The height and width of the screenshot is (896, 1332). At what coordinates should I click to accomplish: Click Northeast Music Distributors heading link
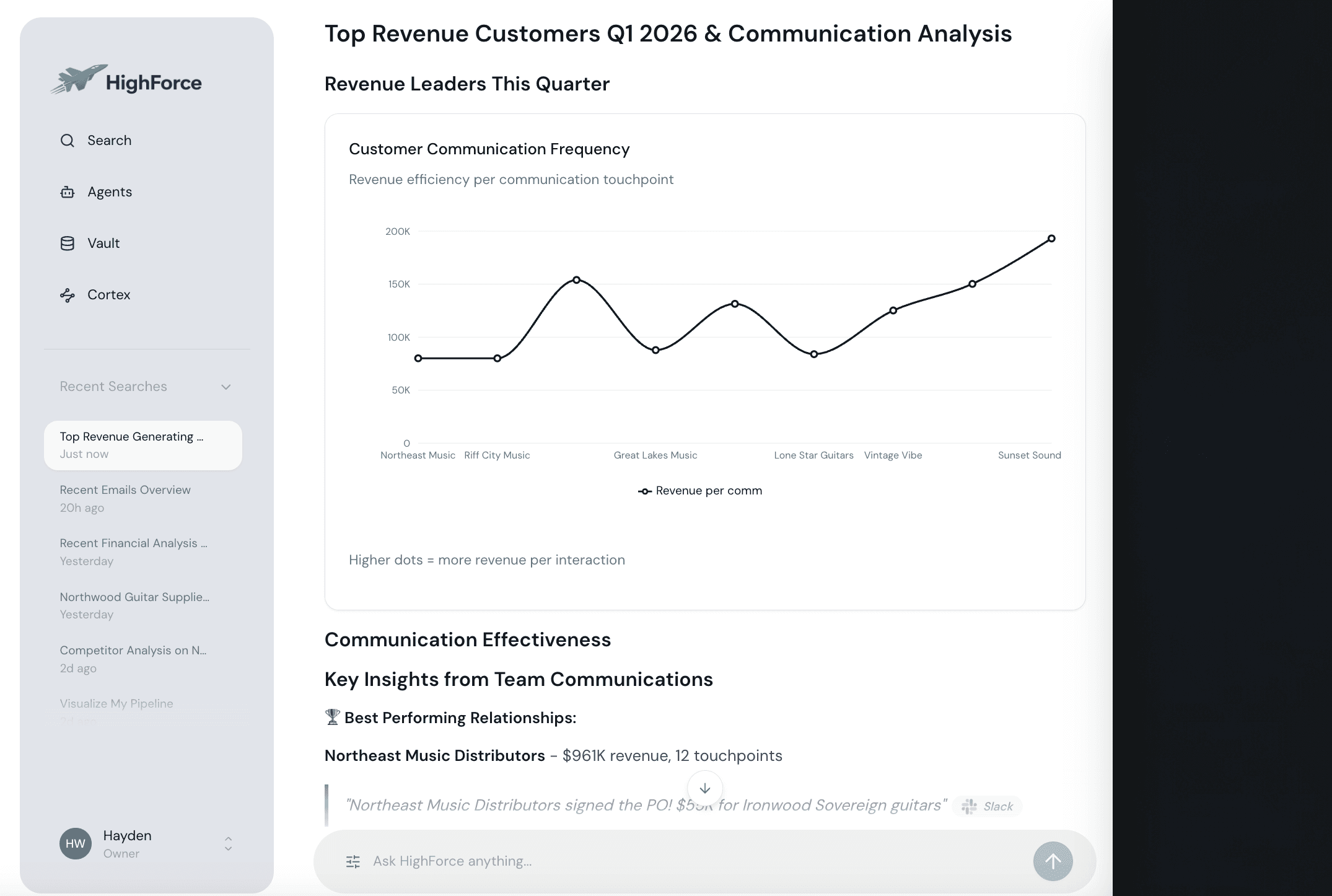tap(435, 755)
